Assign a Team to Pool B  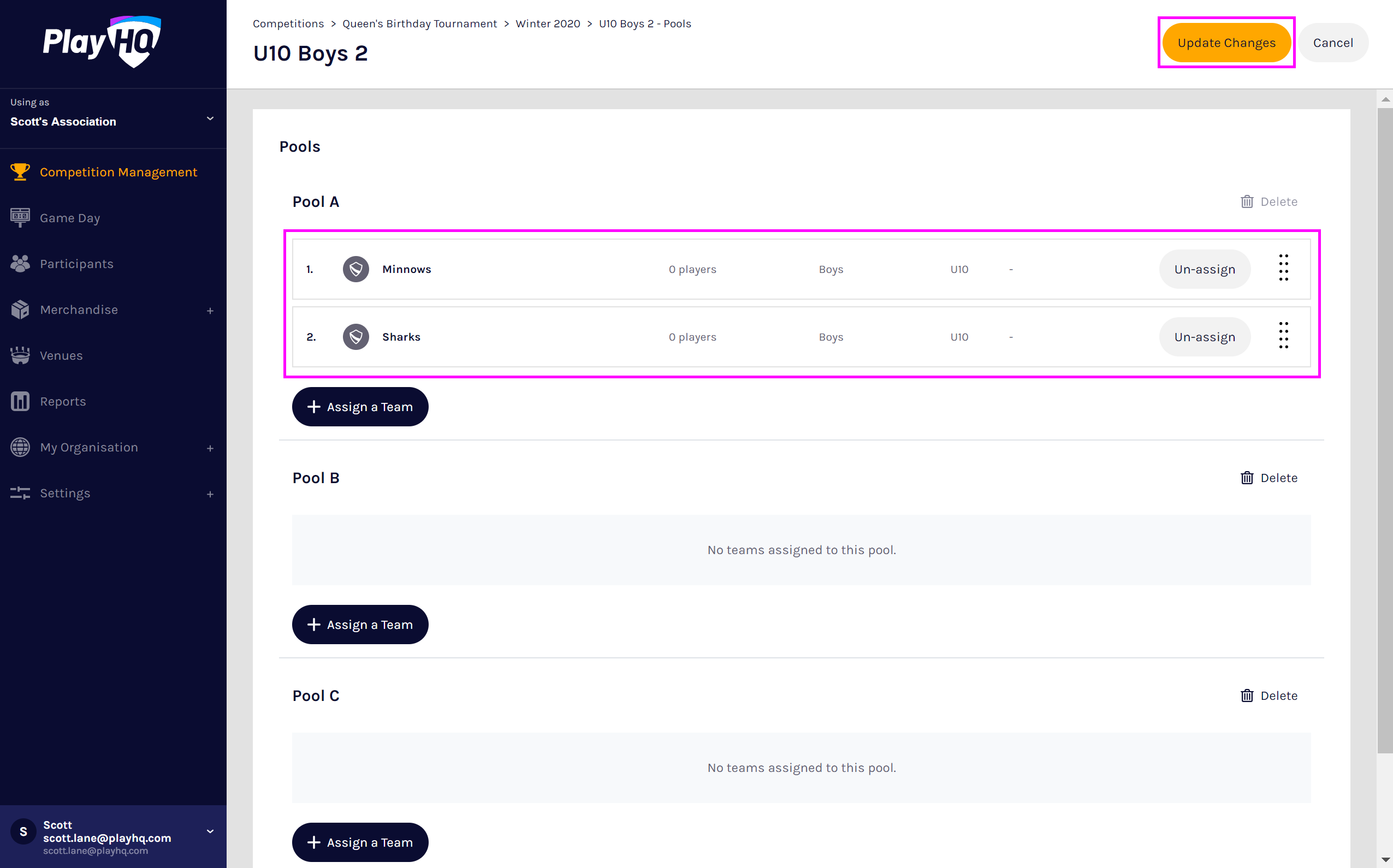[x=360, y=625]
